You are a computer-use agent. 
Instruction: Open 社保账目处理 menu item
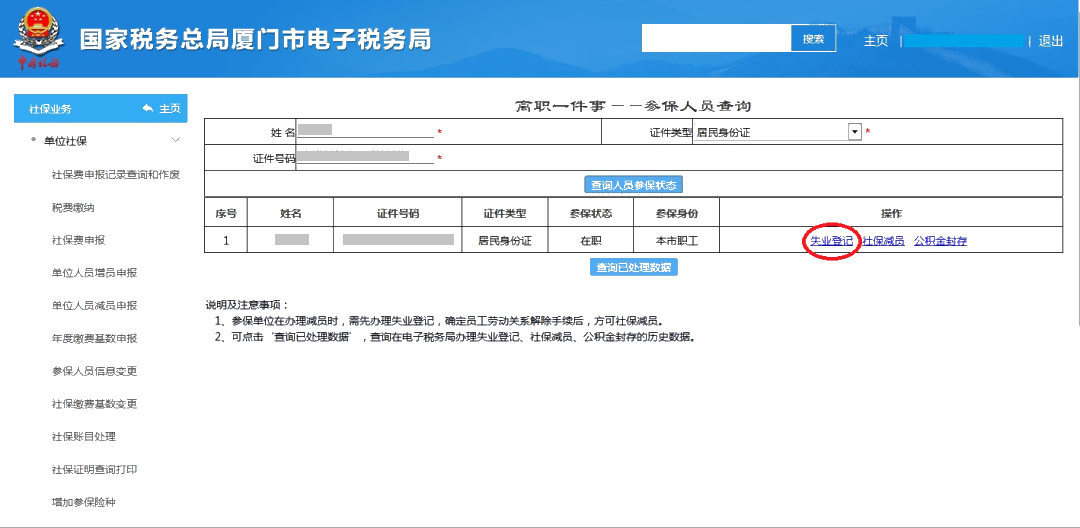[x=84, y=436]
